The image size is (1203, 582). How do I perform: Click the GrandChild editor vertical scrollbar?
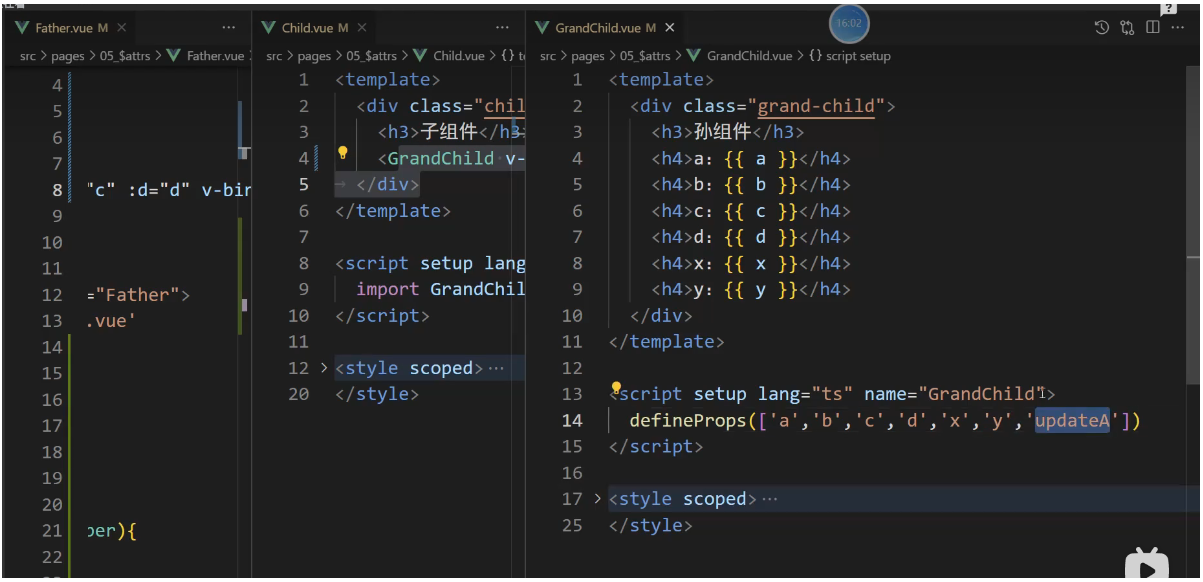tap(1194, 225)
